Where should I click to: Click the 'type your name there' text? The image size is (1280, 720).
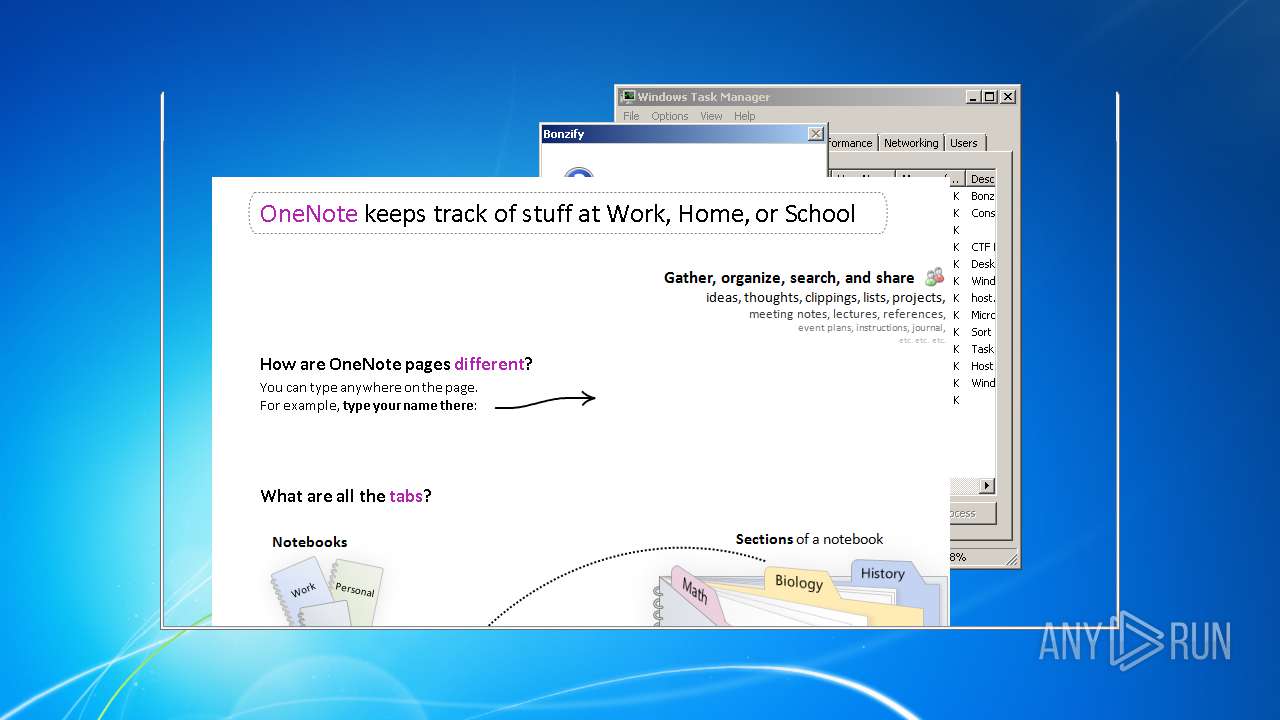click(x=409, y=406)
